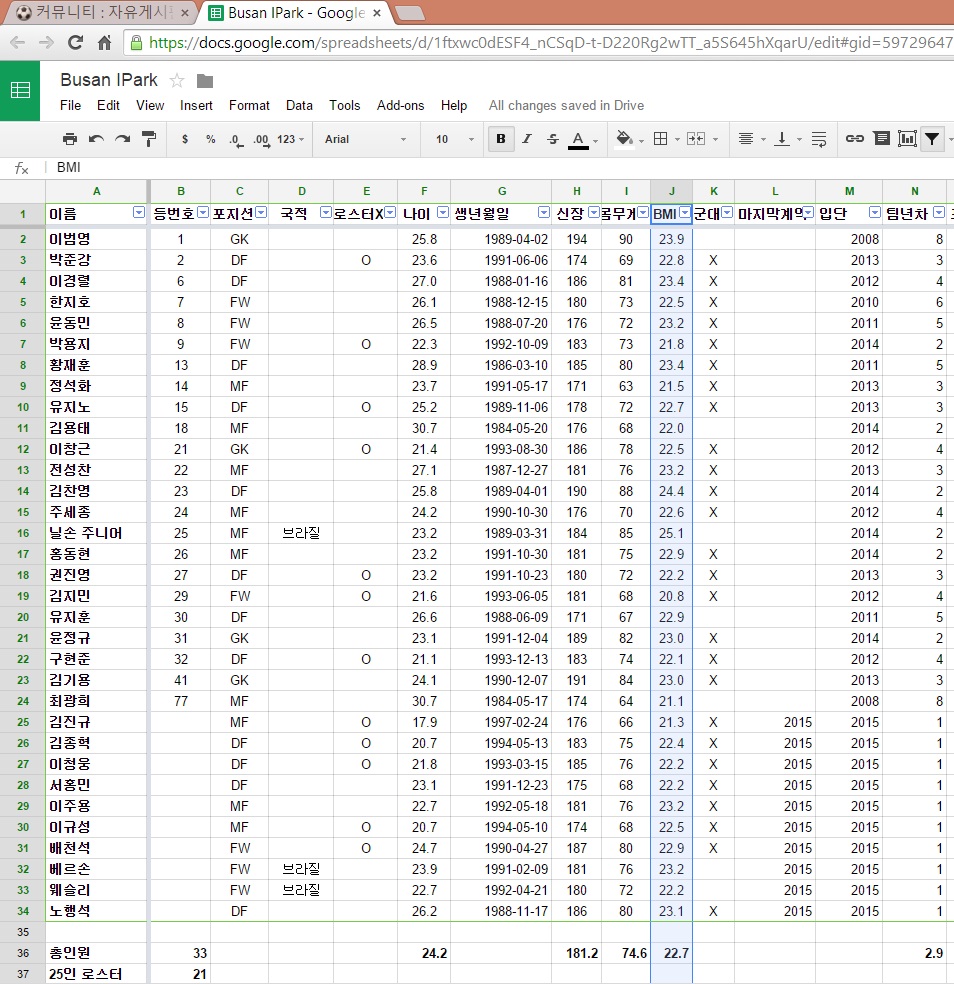This screenshot has width=954, height=984.
Task: Open filter dropdown on 포지션 column
Action: point(261,213)
